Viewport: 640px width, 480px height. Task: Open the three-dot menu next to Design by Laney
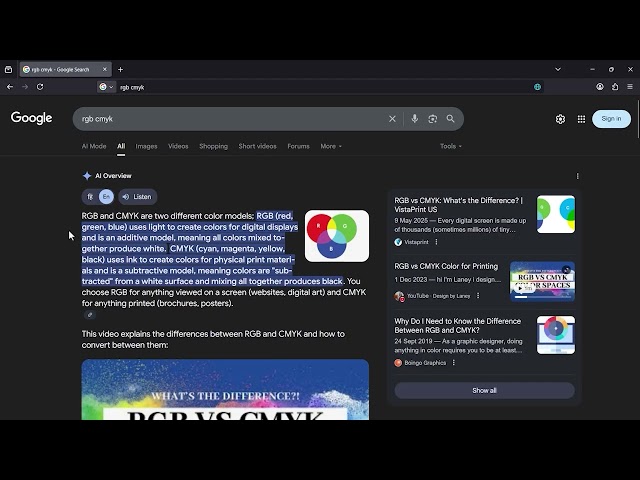pos(478,296)
